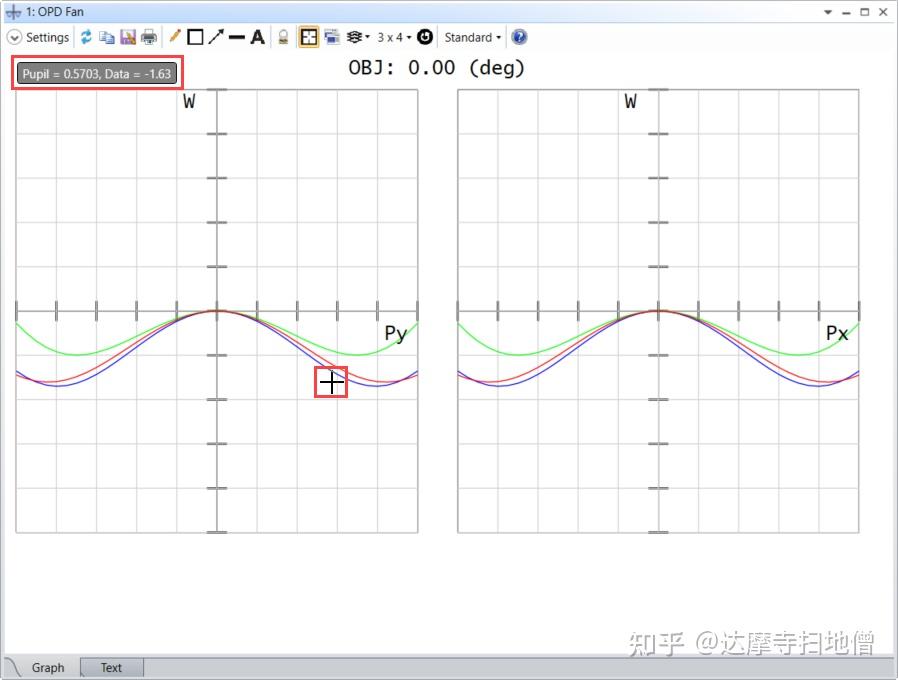Toggle the annotation lock
Screen dimensions: 898x680
[x=283, y=37]
